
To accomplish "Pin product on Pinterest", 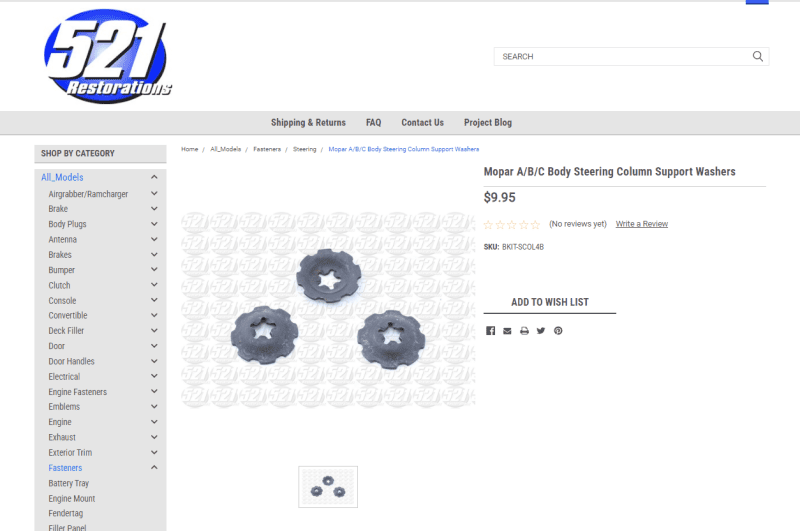I will [558, 331].
